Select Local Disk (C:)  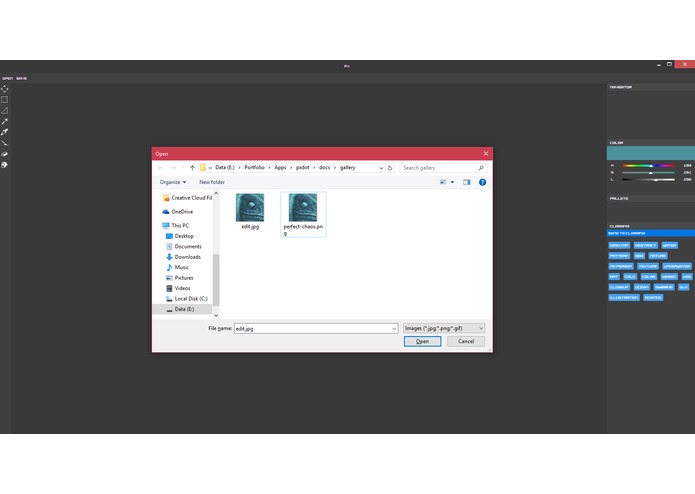click(187, 299)
